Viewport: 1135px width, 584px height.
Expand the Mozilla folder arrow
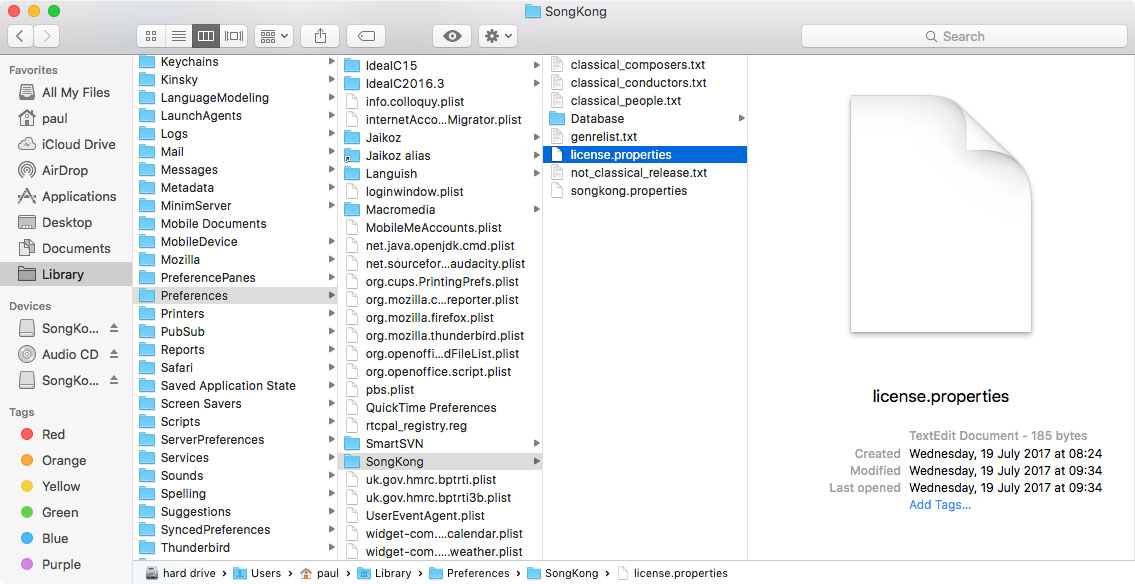[x=332, y=259]
